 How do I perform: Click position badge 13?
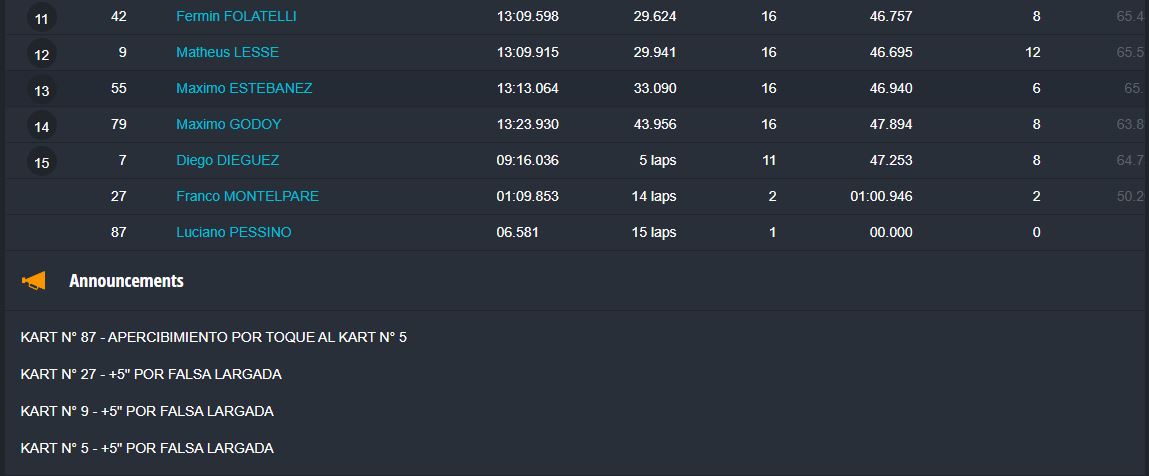42,91
